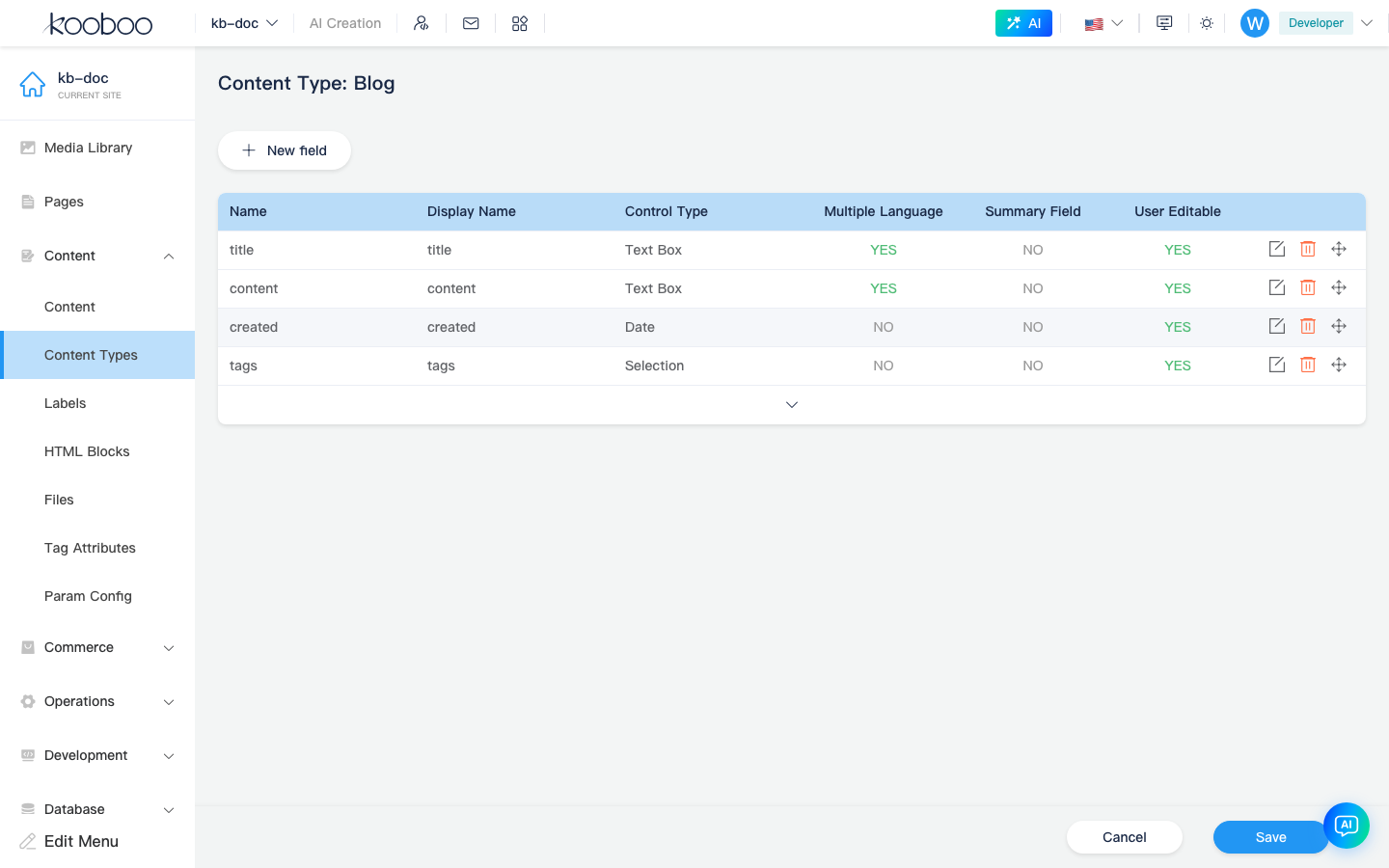The height and width of the screenshot is (868, 1389).
Task: Open Param Config in sidebar
Action: point(97,596)
